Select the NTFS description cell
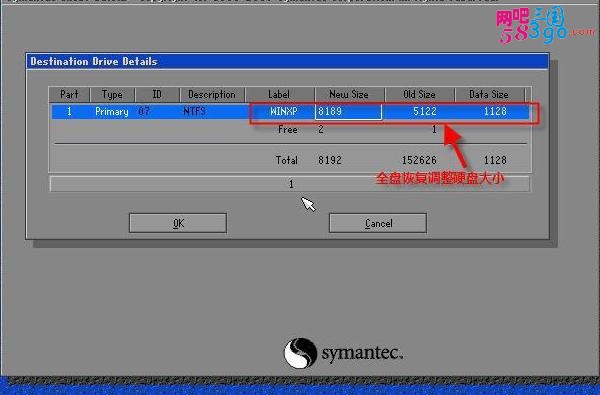 [x=194, y=111]
